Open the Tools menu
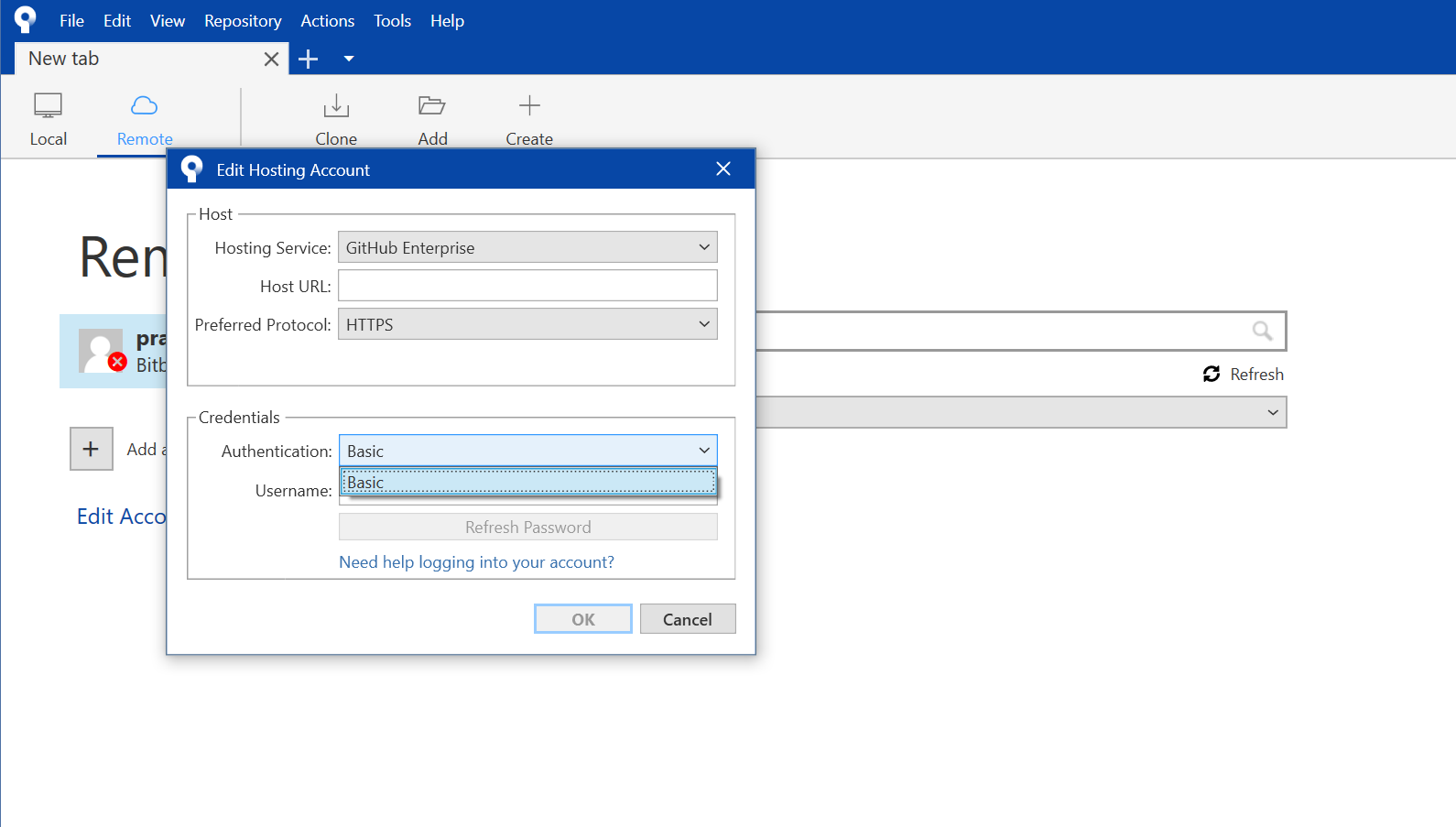Viewport: 1456px width, 827px height. 392,21
